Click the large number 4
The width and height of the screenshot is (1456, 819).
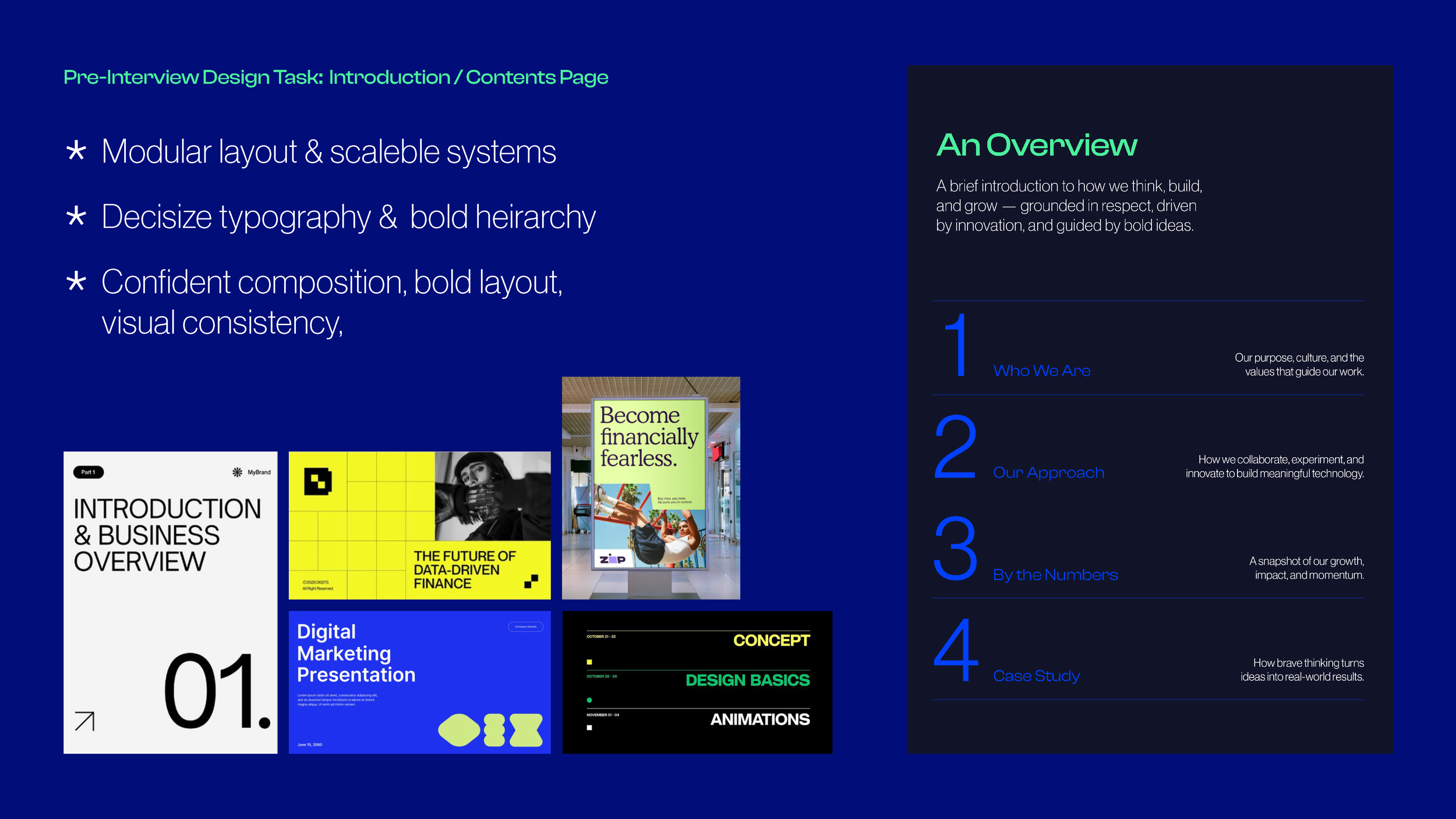956,650
